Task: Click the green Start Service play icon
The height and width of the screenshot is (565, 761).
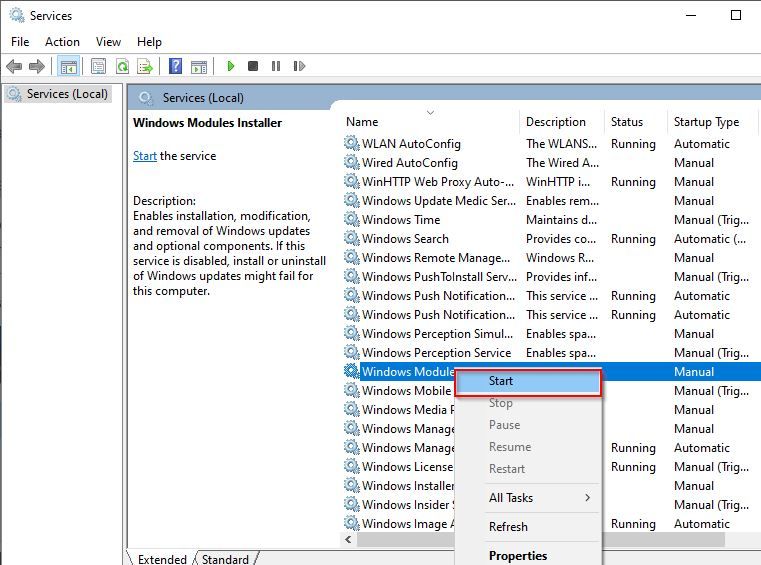Action: (231, 66)
